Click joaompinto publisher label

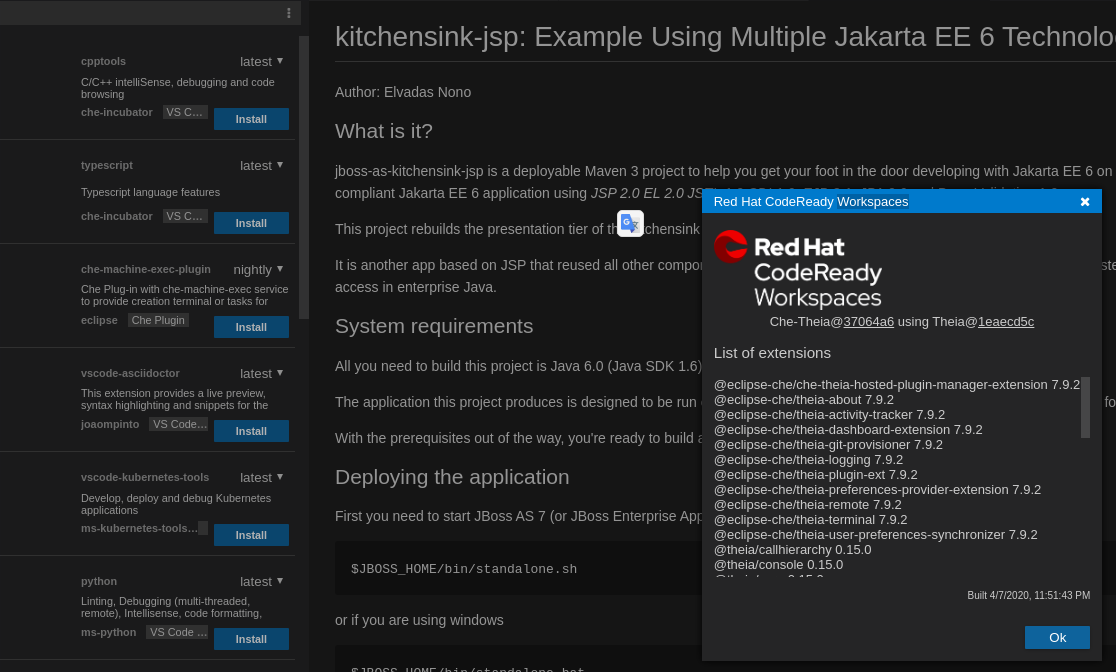tap(110, 424)
